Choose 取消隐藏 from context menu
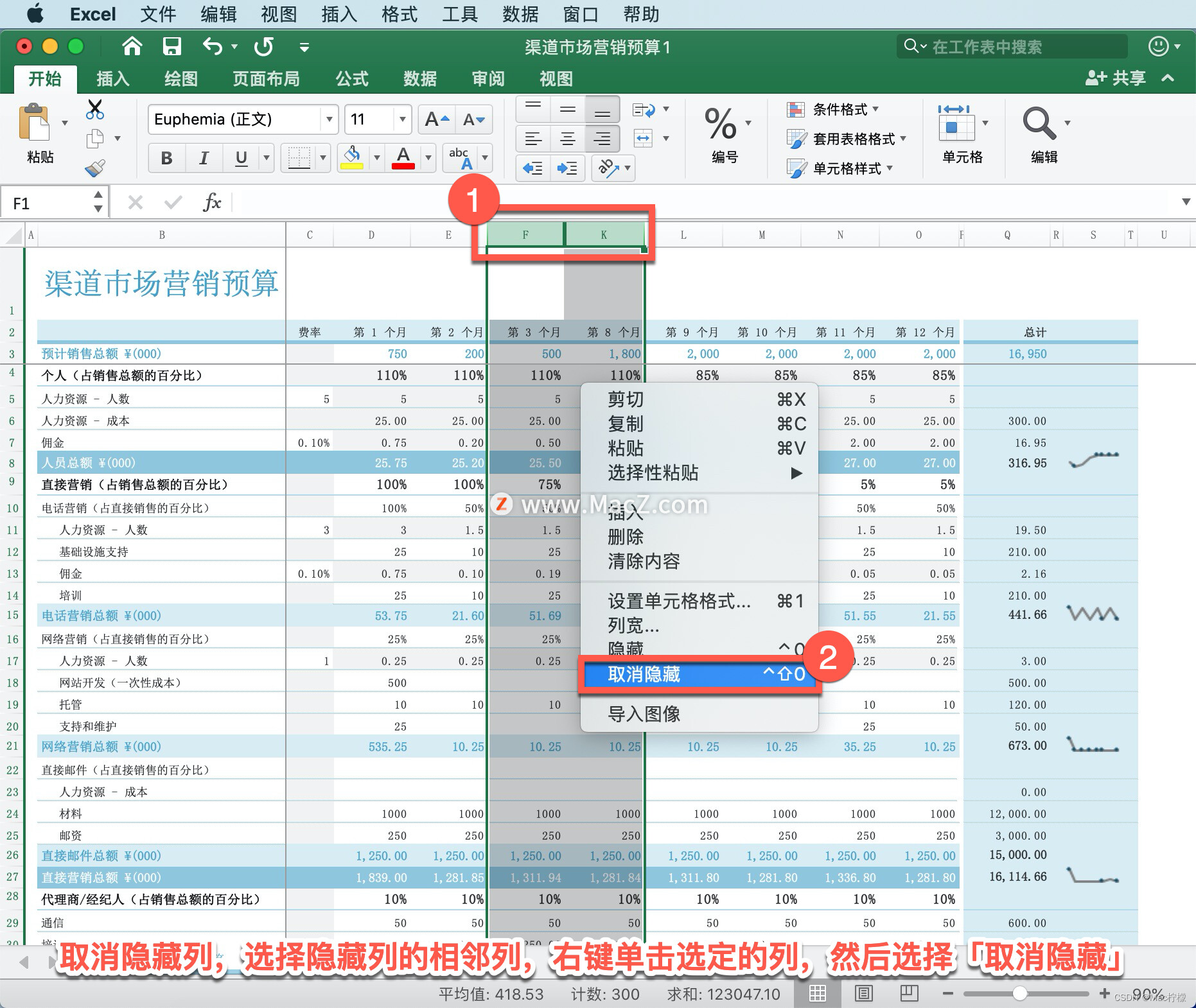 [700, 674]
